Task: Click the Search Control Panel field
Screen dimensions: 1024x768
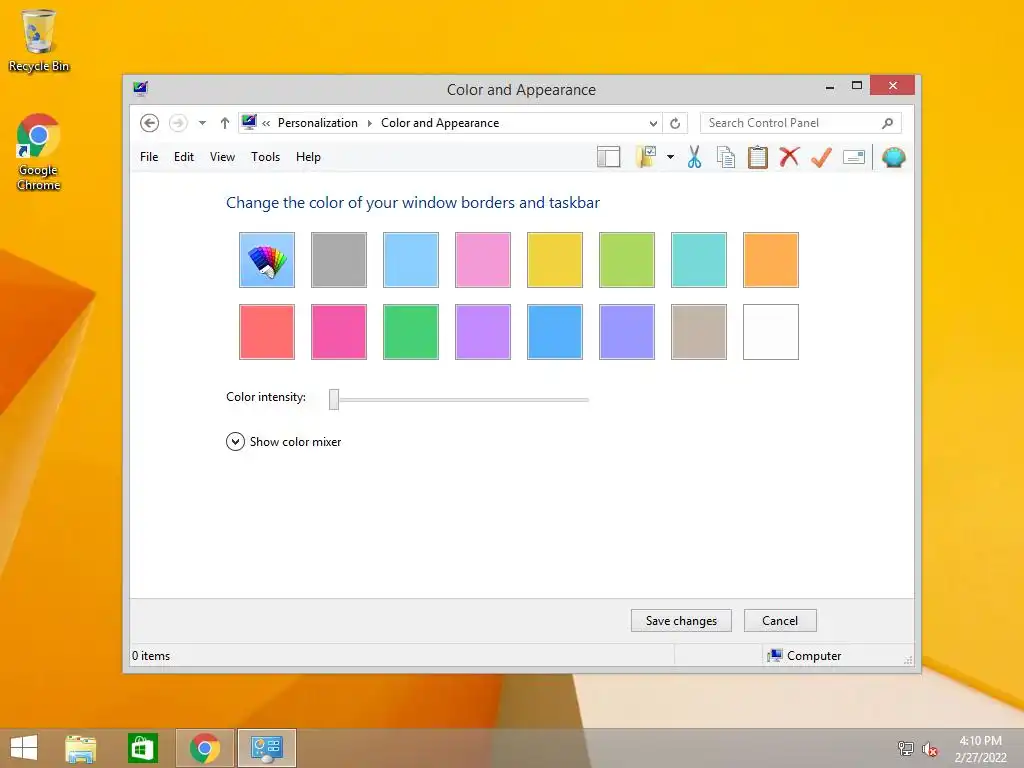Action: coord(801,123)
